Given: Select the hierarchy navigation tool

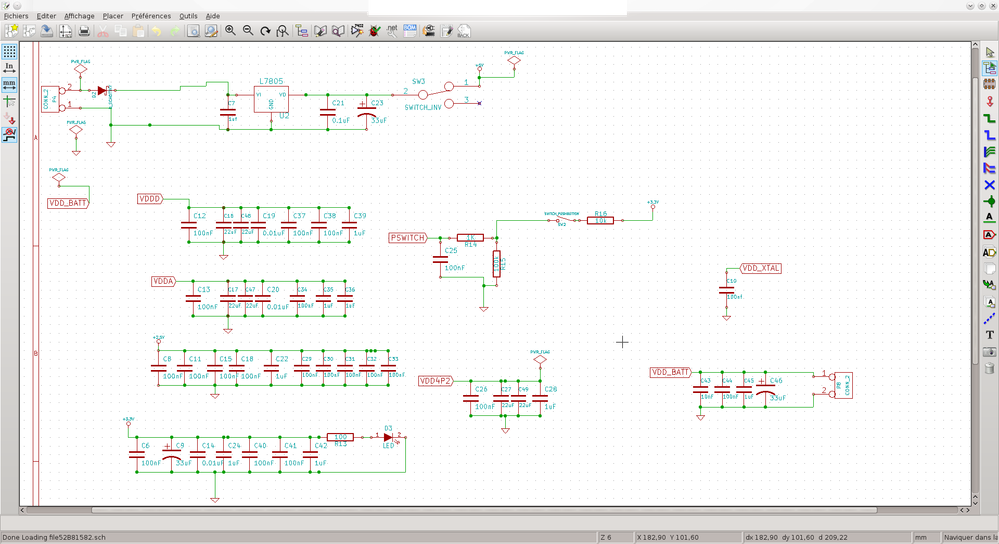Looking at the screenshot, I should [x=989, y=68].
